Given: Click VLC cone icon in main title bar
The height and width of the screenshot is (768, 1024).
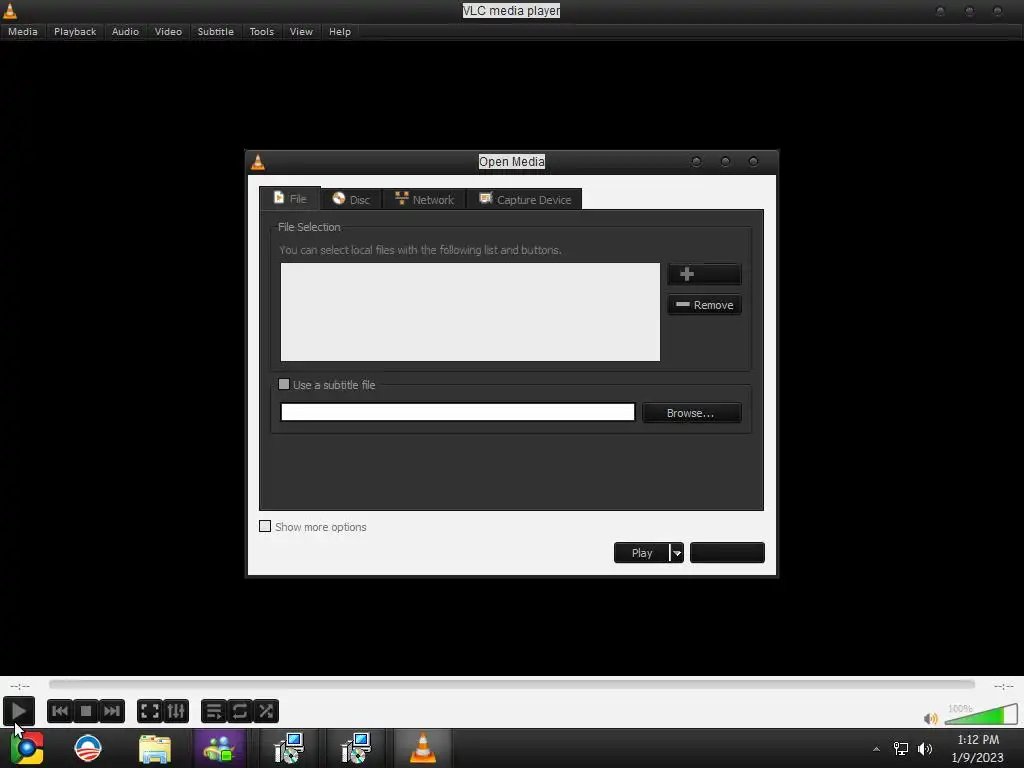Looking at the screenshot, I should coord(10,10).
